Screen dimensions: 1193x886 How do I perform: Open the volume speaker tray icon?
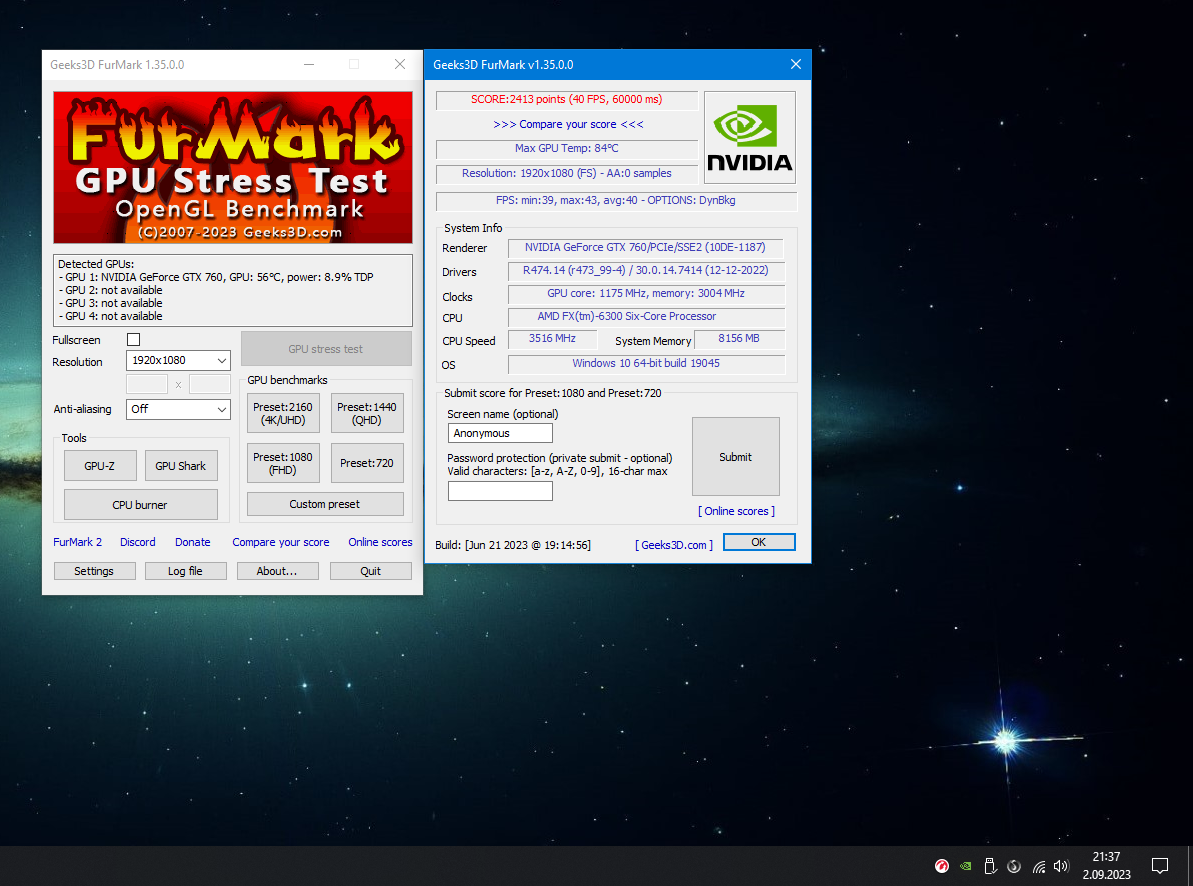(1061, 866)
